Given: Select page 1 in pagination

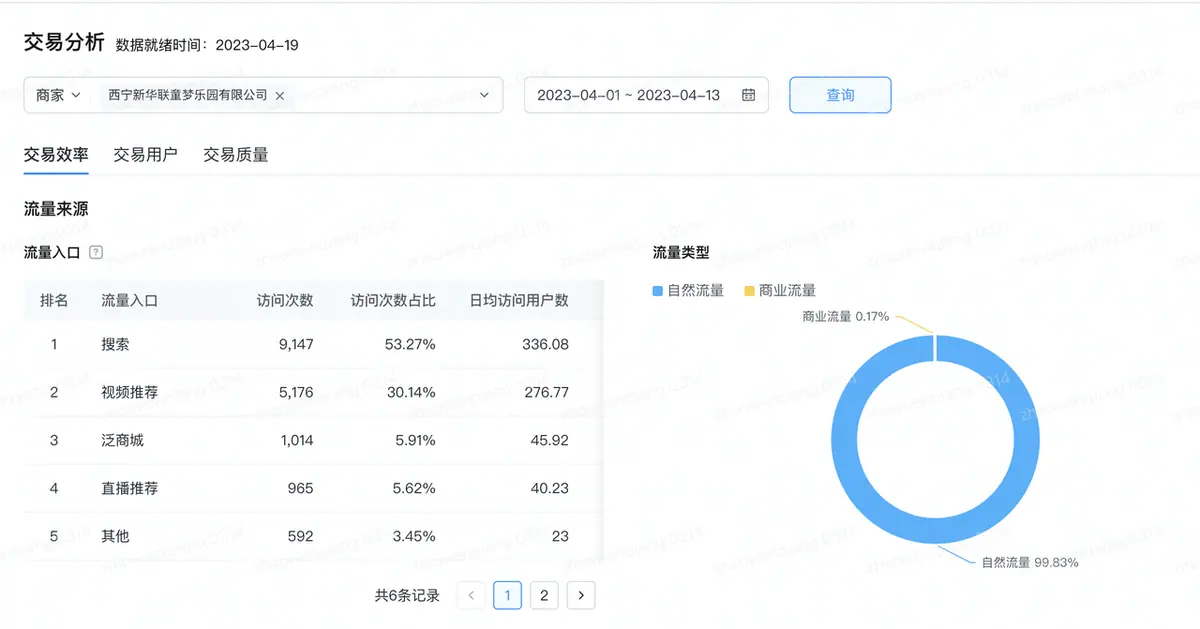Looking at the screenshot, I should [x=507, y=596].
